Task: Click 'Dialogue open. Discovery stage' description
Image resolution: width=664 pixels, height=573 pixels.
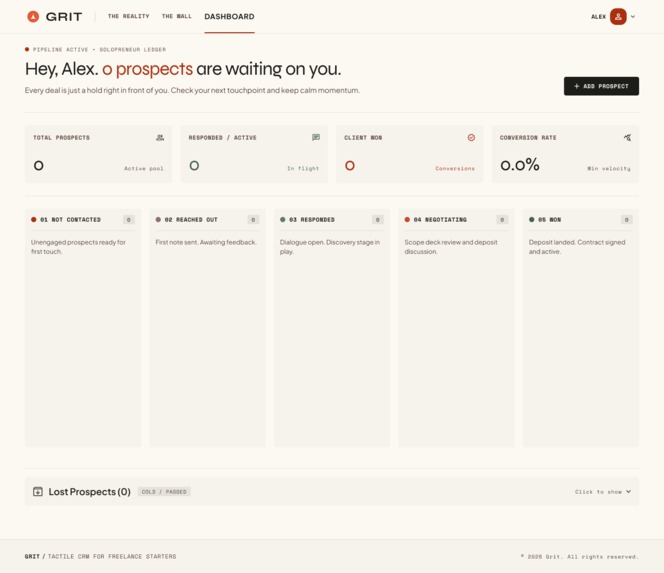Action: 329,246
